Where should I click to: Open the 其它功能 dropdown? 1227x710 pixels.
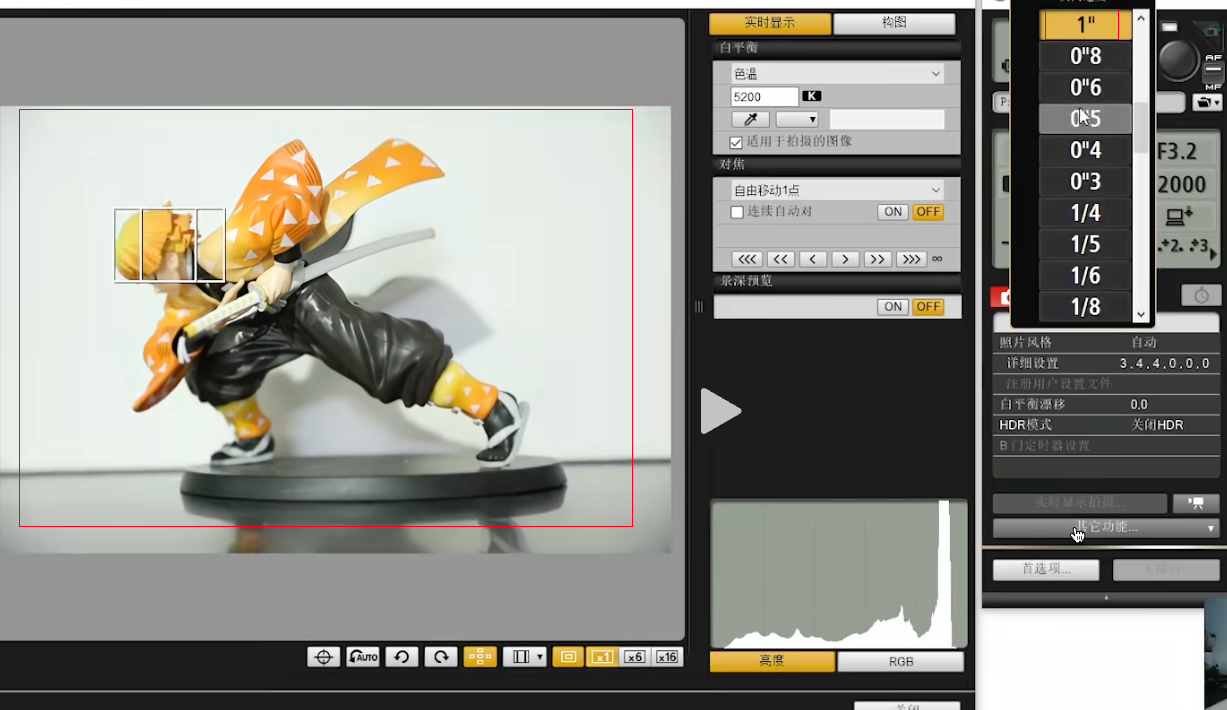click(x=1106, y=527)
